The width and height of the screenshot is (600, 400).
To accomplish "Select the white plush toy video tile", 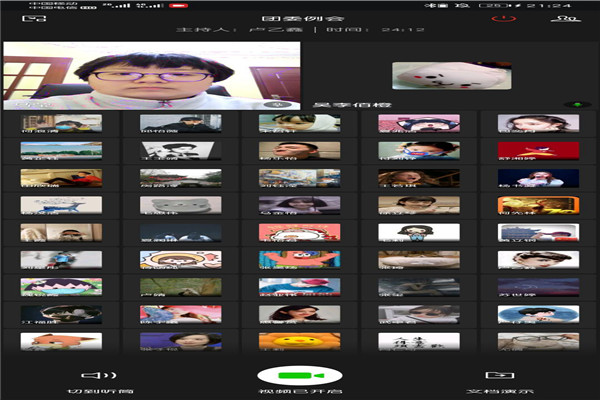I will pyautogui.click(x=431, y=75).
